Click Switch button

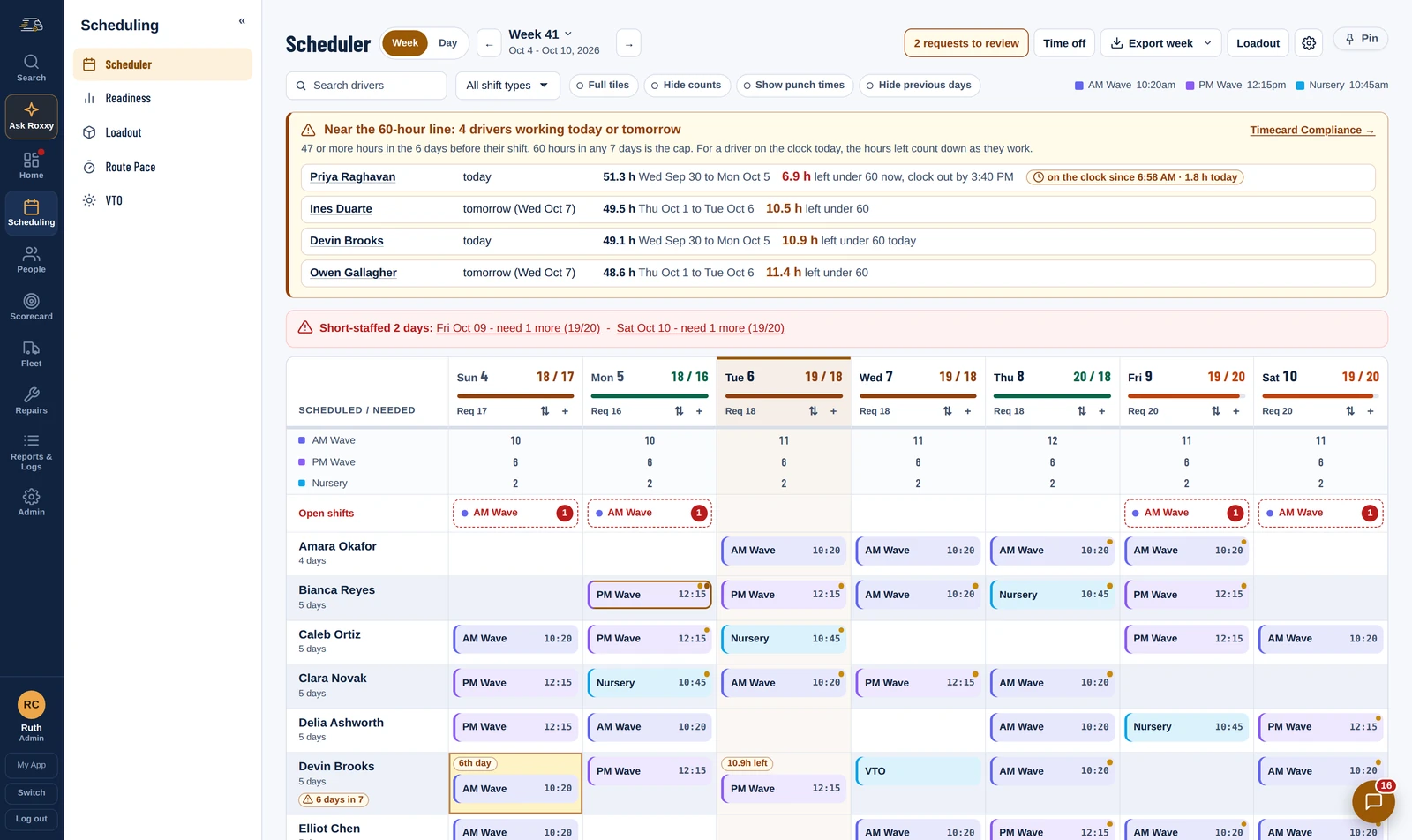coord(32,792)
